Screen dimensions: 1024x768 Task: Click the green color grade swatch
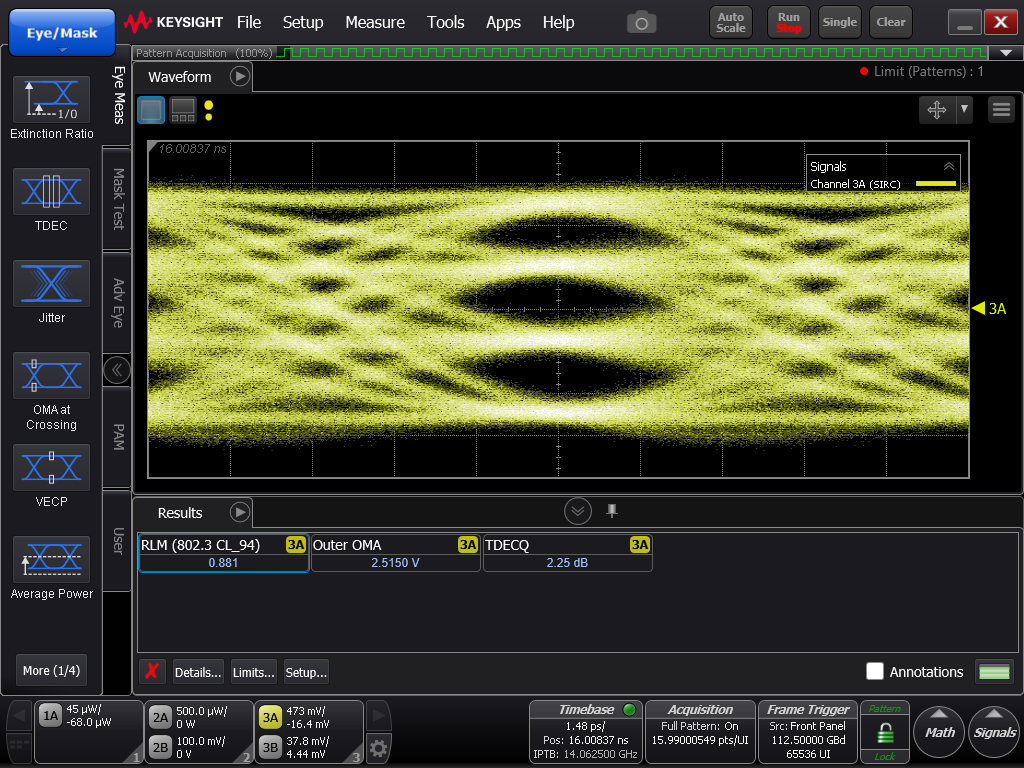(x=994, y=672)
